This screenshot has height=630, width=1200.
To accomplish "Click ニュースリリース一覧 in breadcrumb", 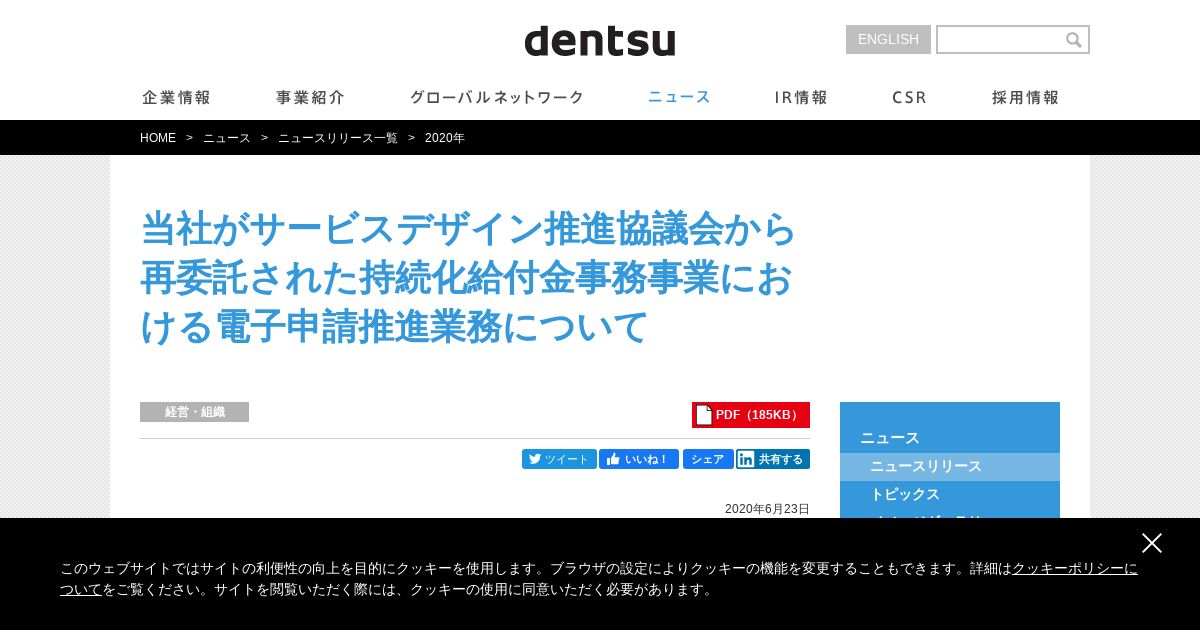I will coord(338,138).
